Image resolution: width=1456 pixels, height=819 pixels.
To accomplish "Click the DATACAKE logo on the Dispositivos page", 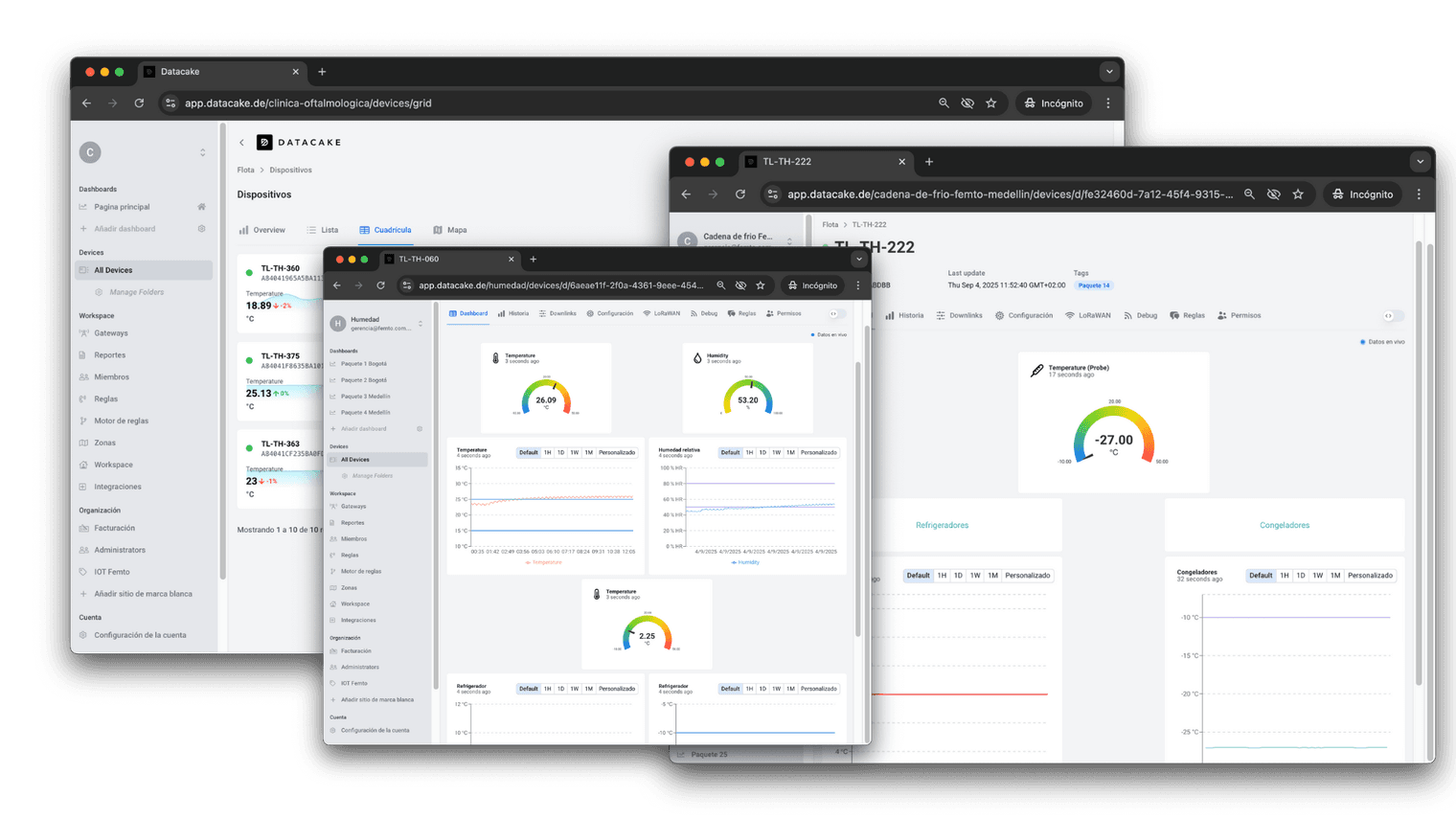I will click(x=299, y=143).
